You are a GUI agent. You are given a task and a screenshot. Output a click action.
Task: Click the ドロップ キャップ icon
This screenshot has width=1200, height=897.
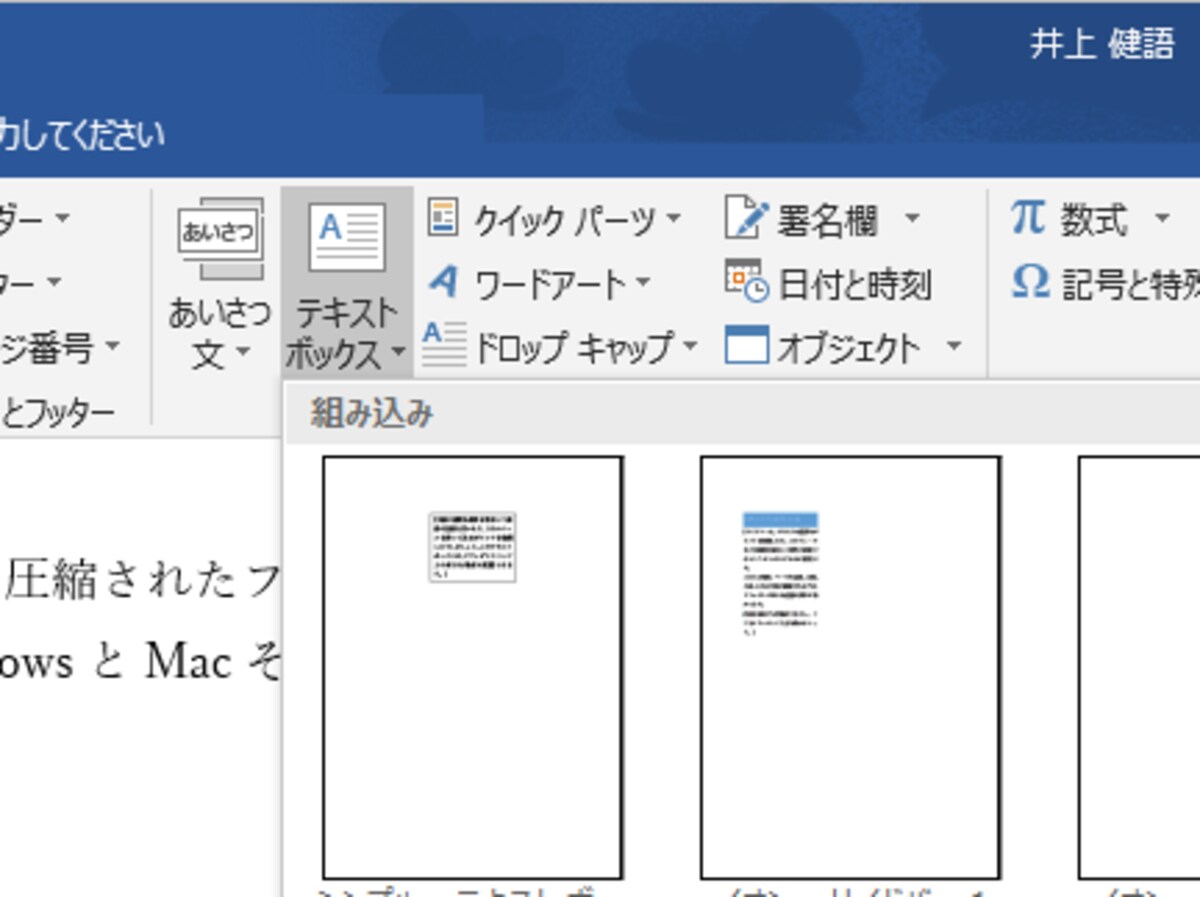point(443,345)
